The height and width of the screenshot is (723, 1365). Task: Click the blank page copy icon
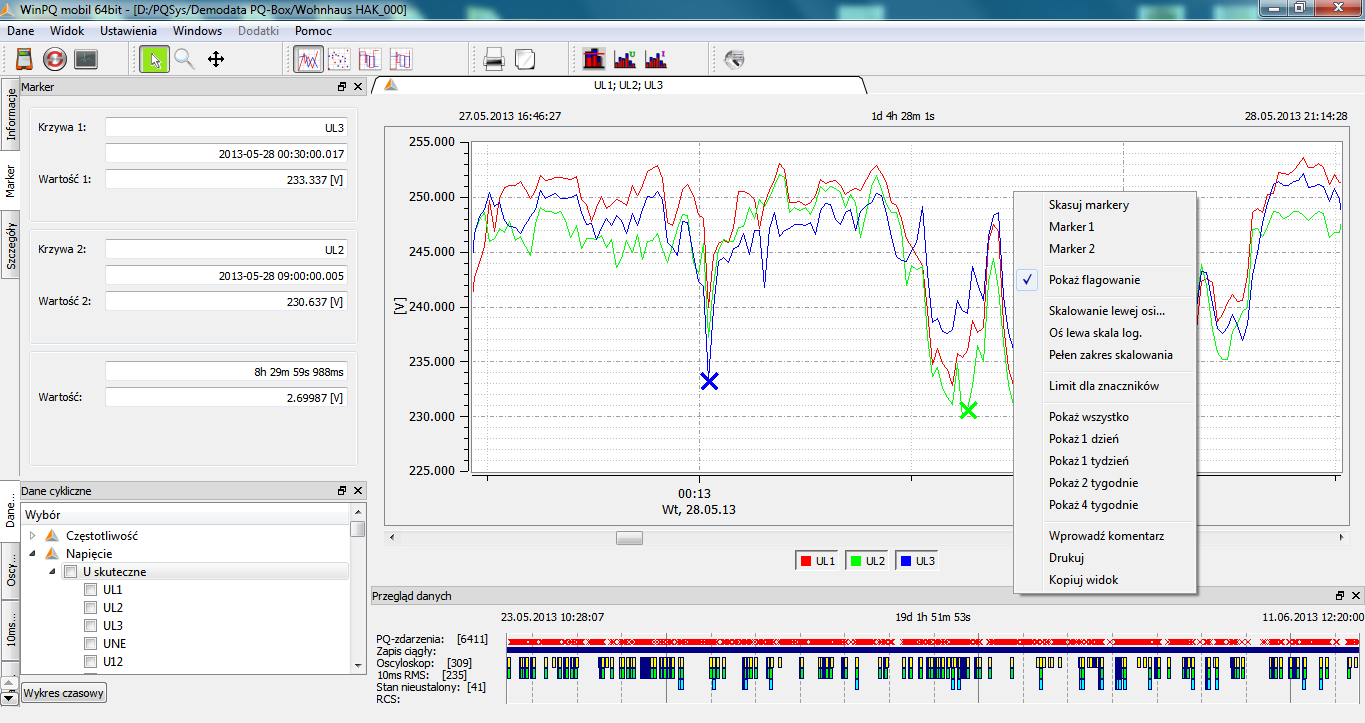(525, 59)
